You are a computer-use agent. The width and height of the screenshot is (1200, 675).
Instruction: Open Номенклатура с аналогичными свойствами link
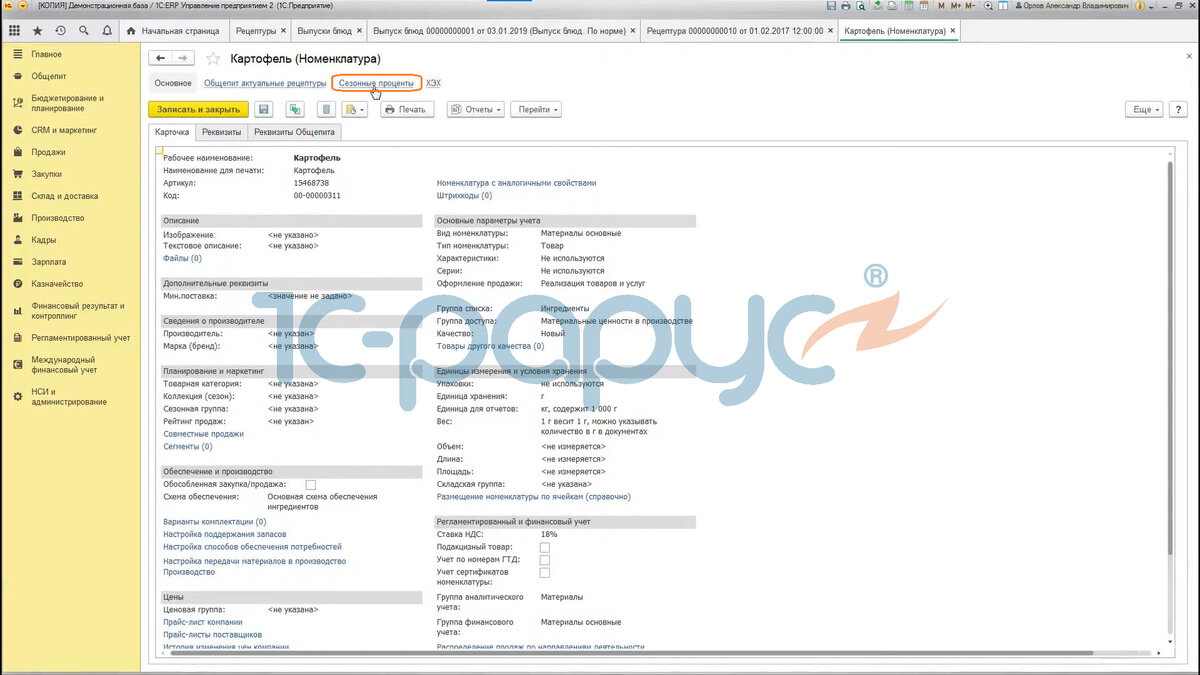[x=516, y=183]
